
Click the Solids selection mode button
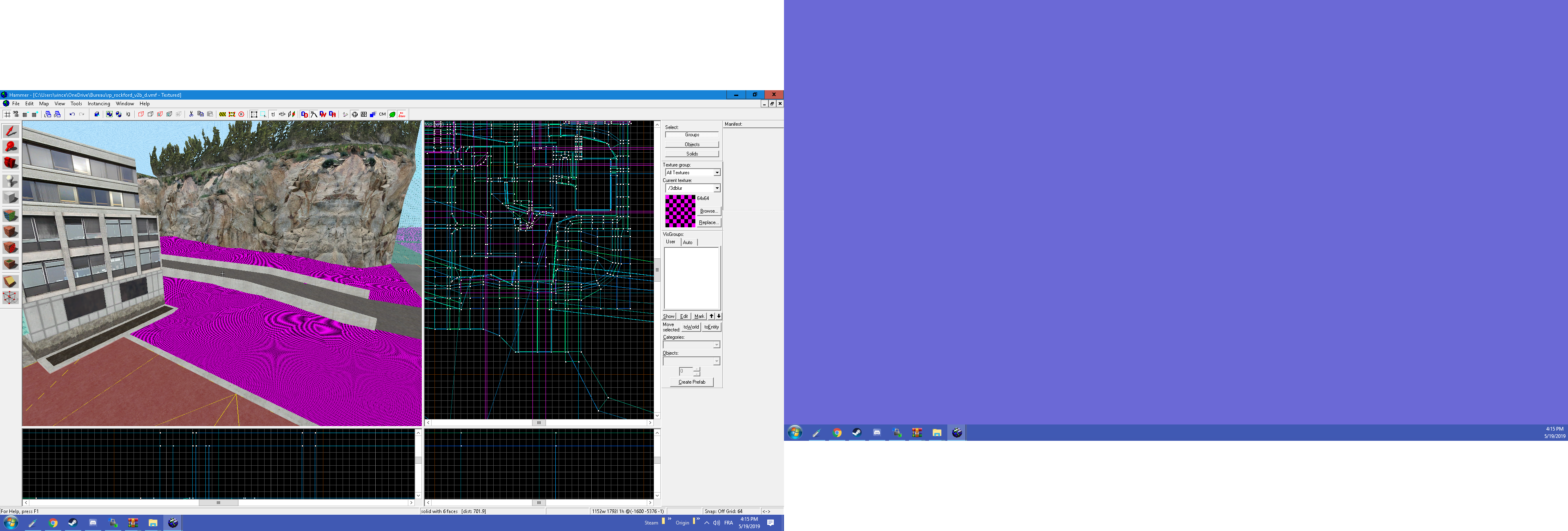point(691,154)
